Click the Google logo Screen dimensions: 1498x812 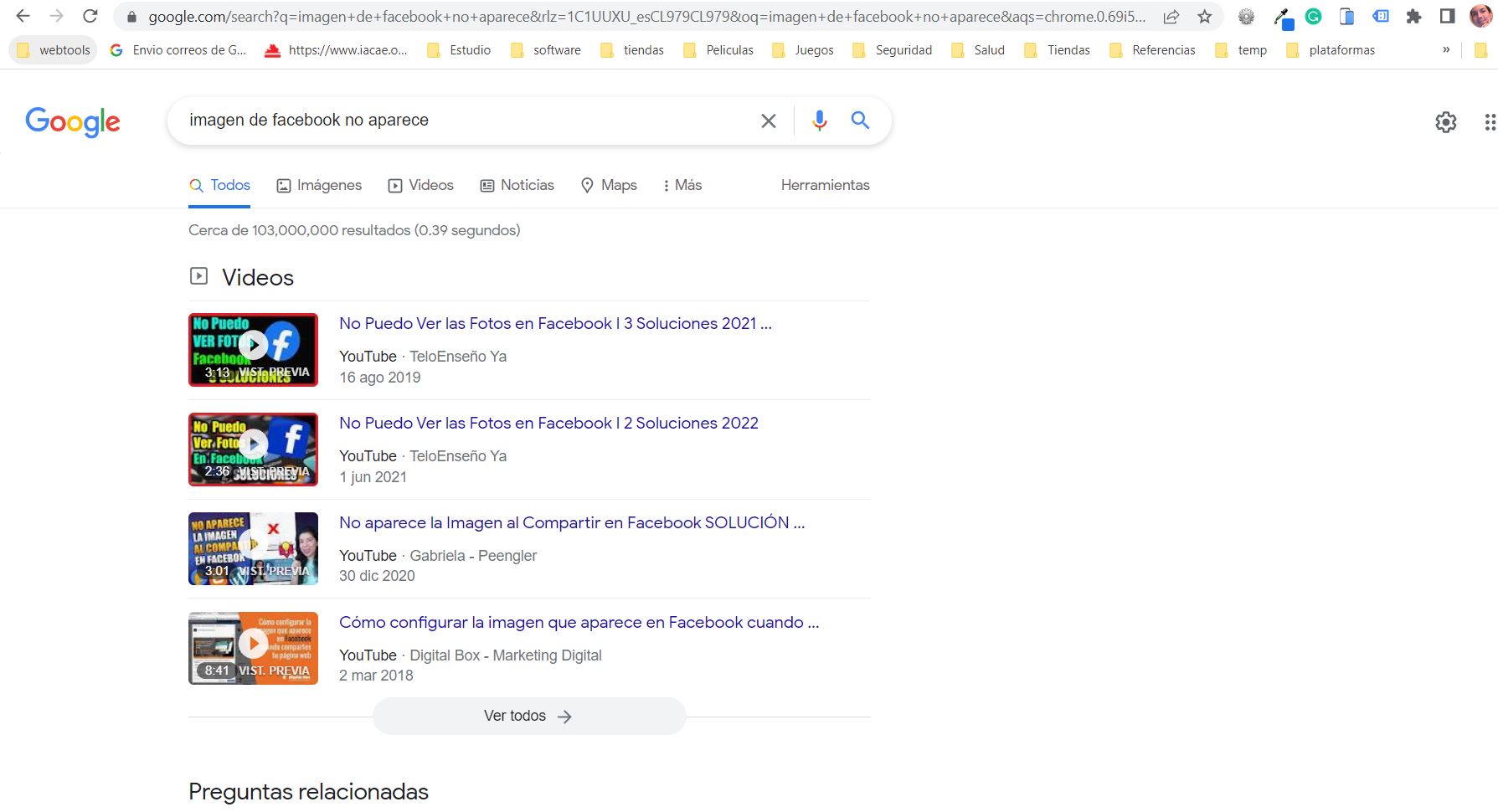tap(73, 122)
